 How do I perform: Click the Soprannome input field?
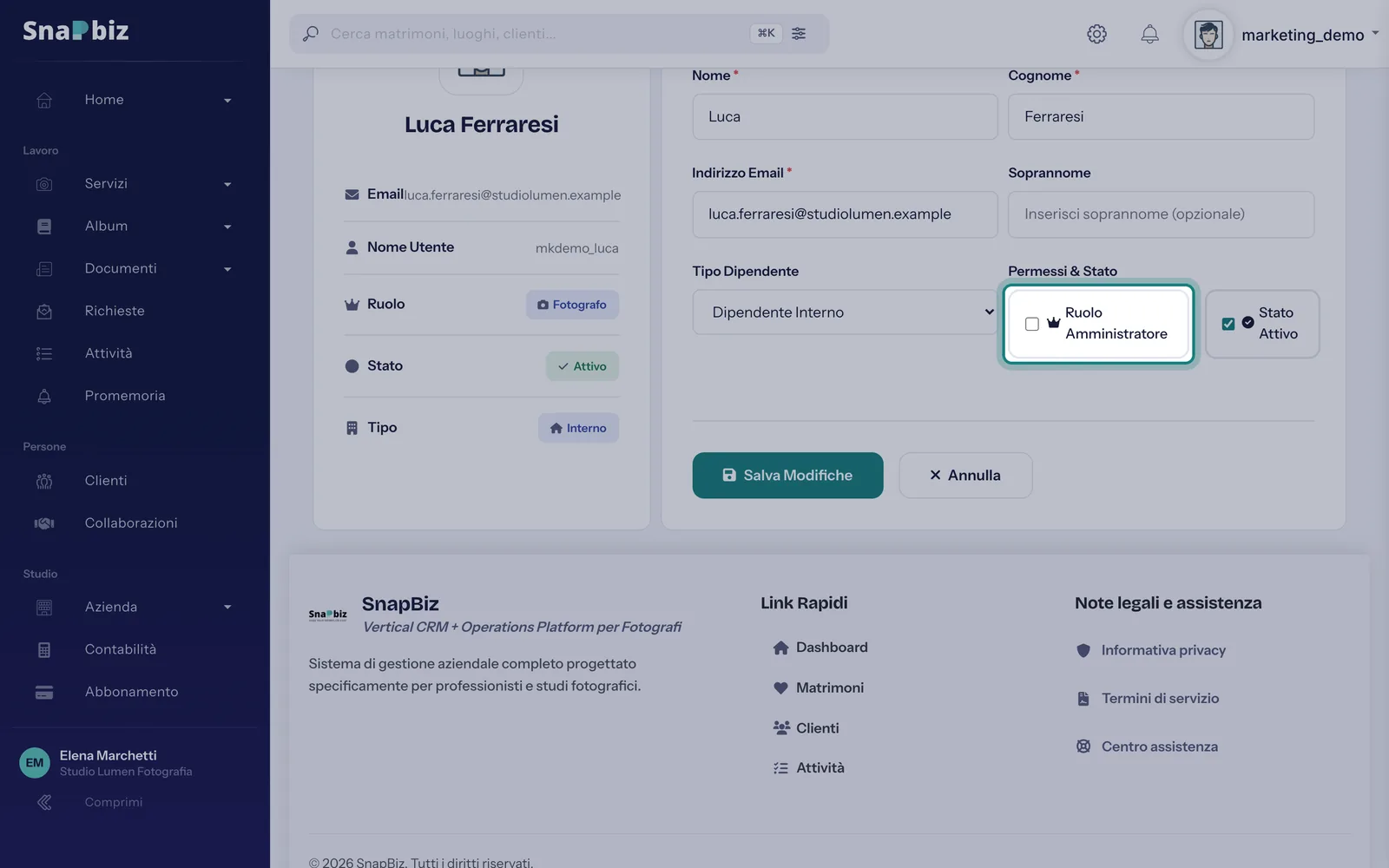pos(1161,214)
